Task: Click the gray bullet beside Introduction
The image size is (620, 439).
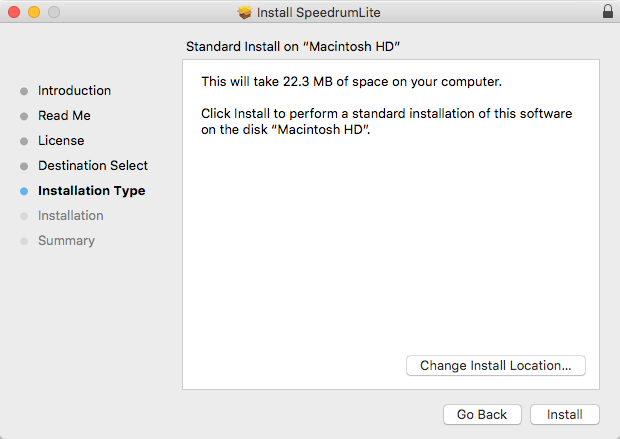Action: (x=24, y=91)
